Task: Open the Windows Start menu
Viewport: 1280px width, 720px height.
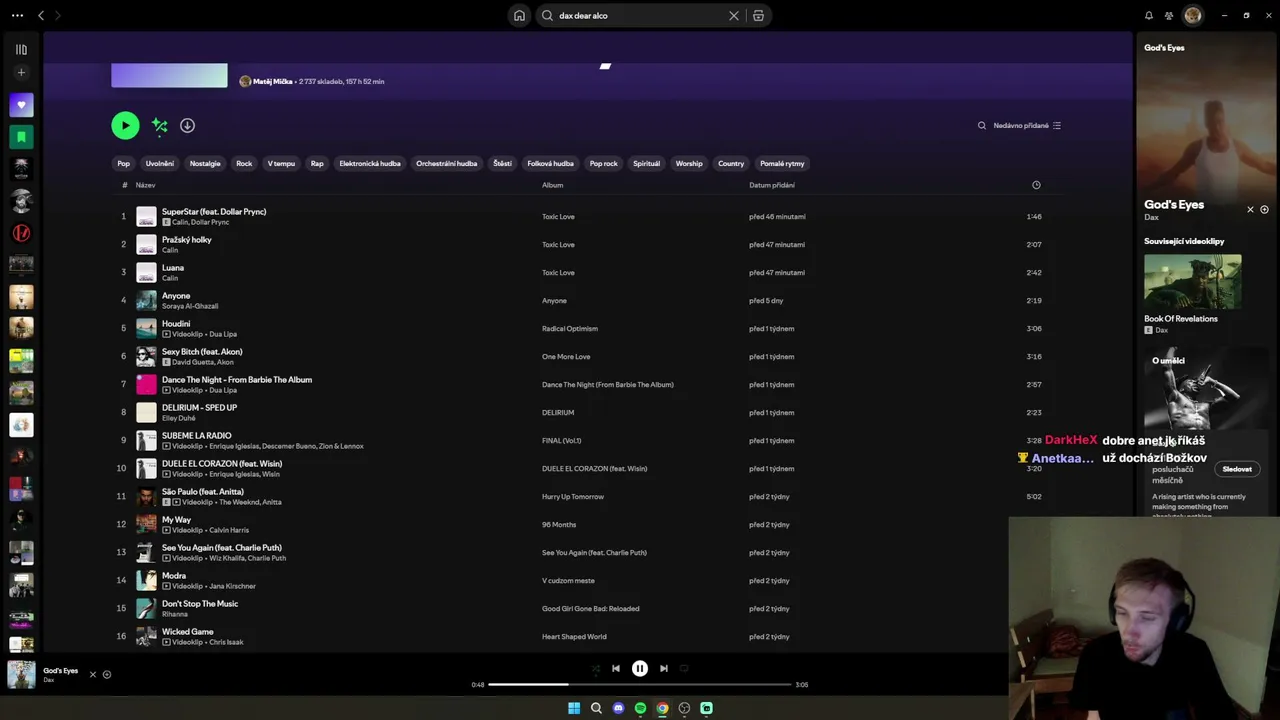Action: coord(574,708)
